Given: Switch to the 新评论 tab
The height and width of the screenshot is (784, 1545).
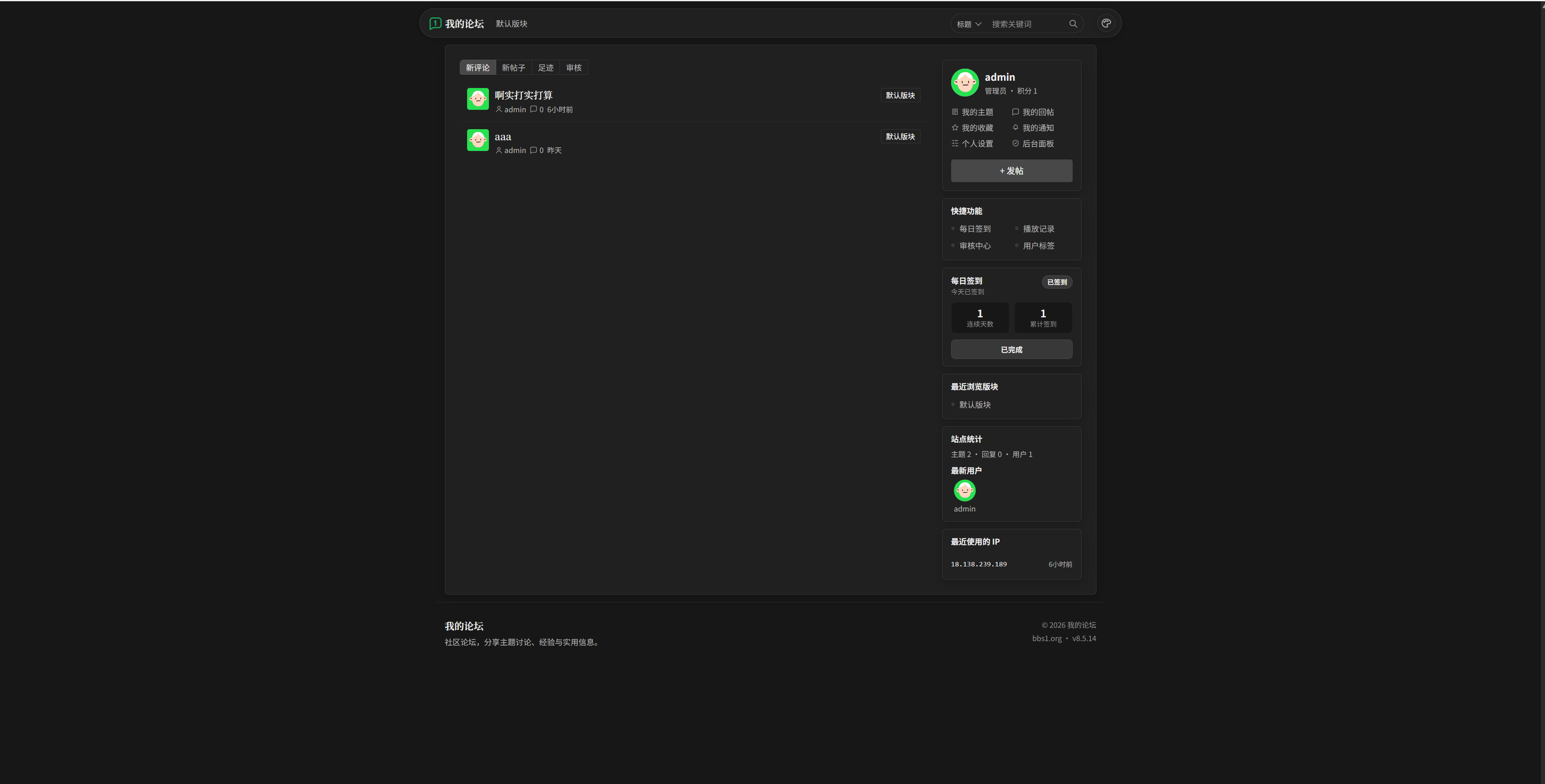Looking at the screenshot, I should [478, 68].
